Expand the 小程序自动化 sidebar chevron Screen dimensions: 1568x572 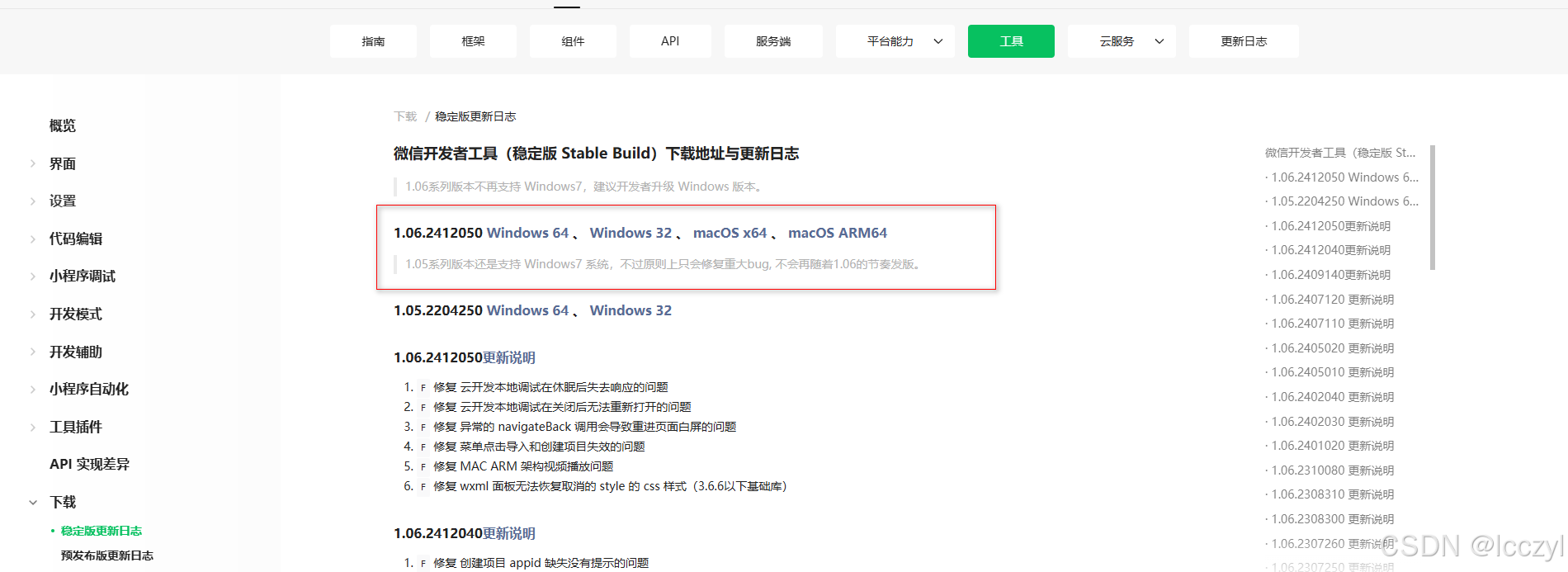coord(33,389)
